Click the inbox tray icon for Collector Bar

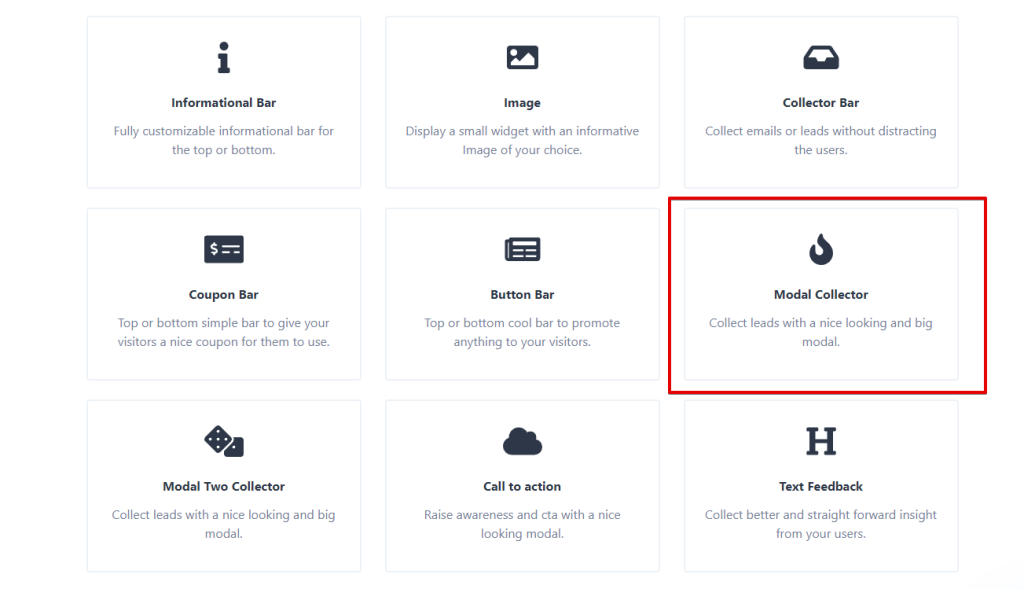coord(820,58)
